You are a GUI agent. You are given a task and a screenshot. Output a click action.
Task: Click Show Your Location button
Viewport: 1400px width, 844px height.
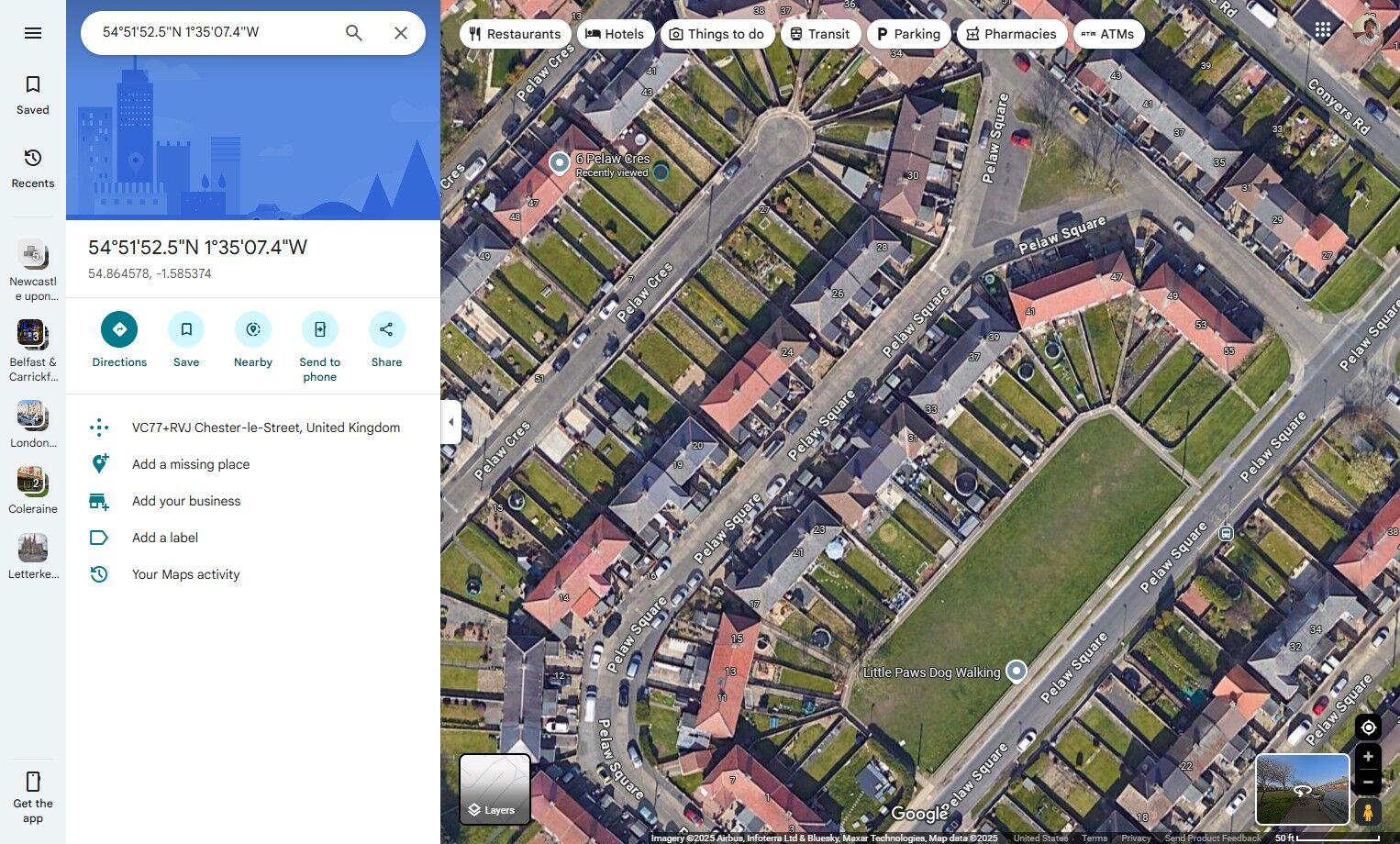(x=1368, y=727)
